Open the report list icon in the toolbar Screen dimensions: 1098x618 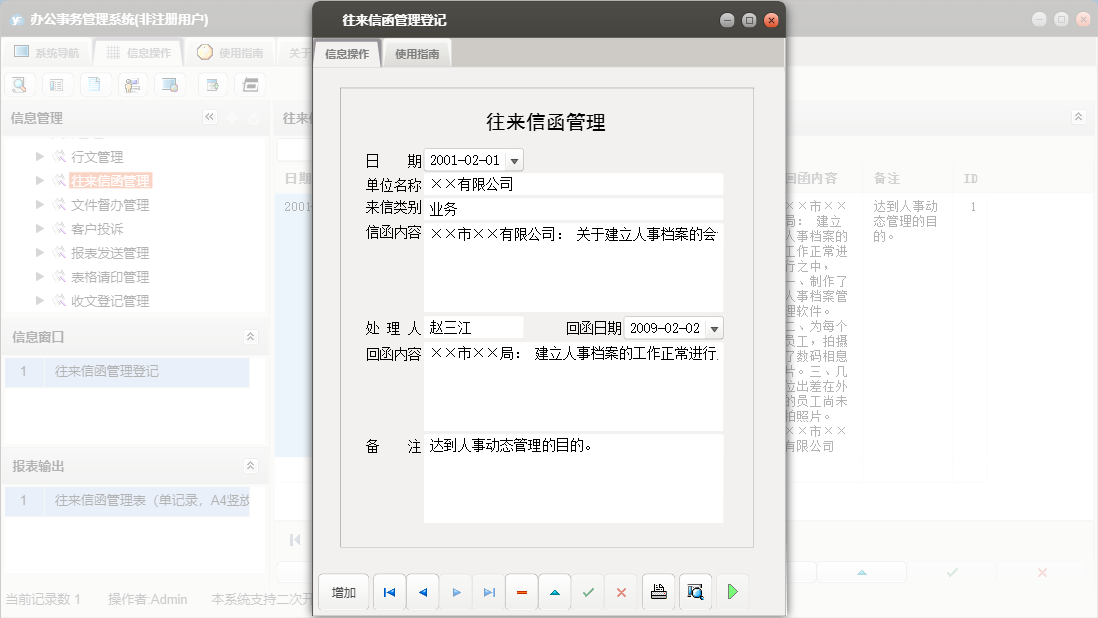coord(59,84)
